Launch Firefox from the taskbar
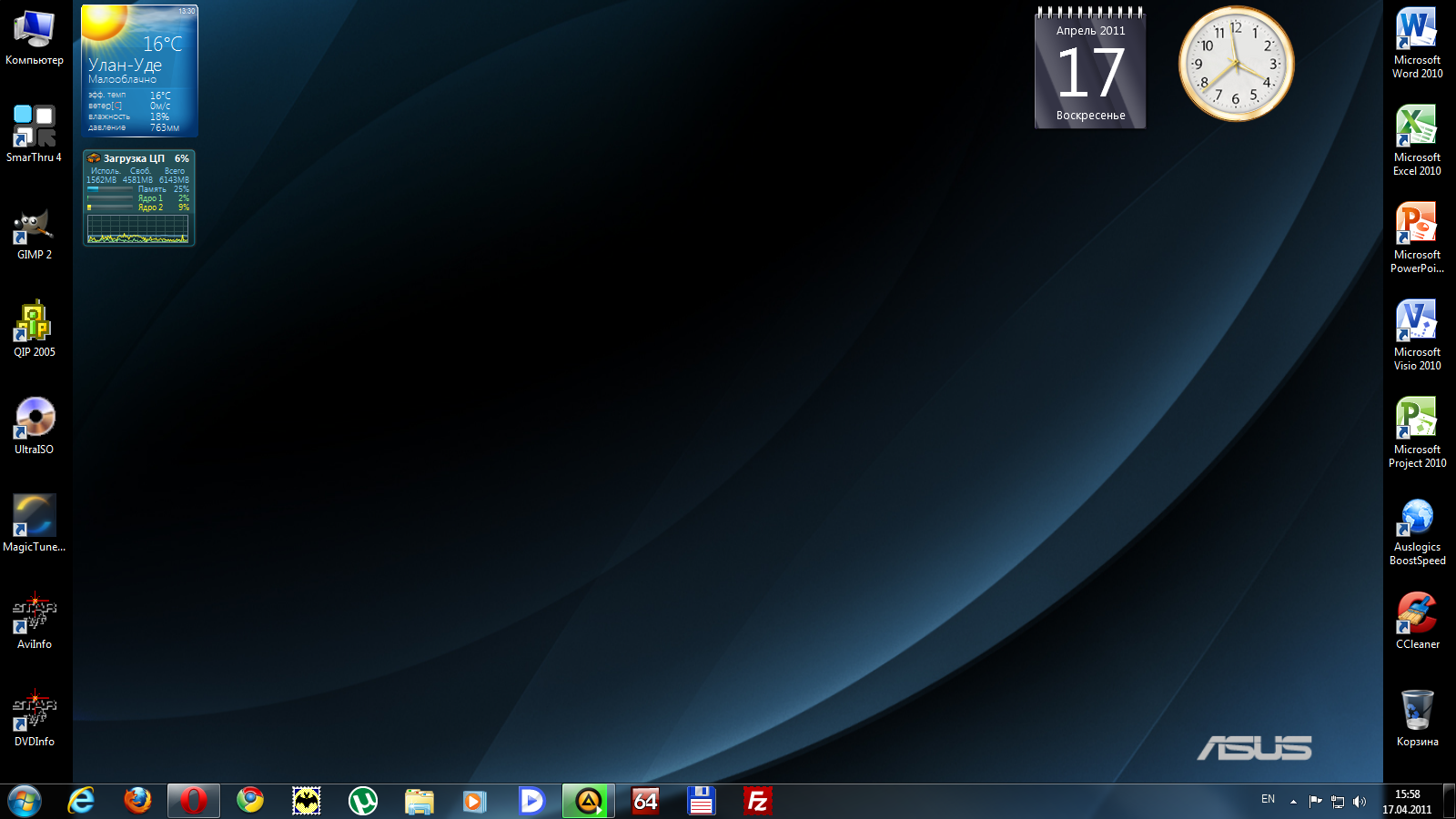This screenshot has height=819, width=1456. [x=137, y=801]
